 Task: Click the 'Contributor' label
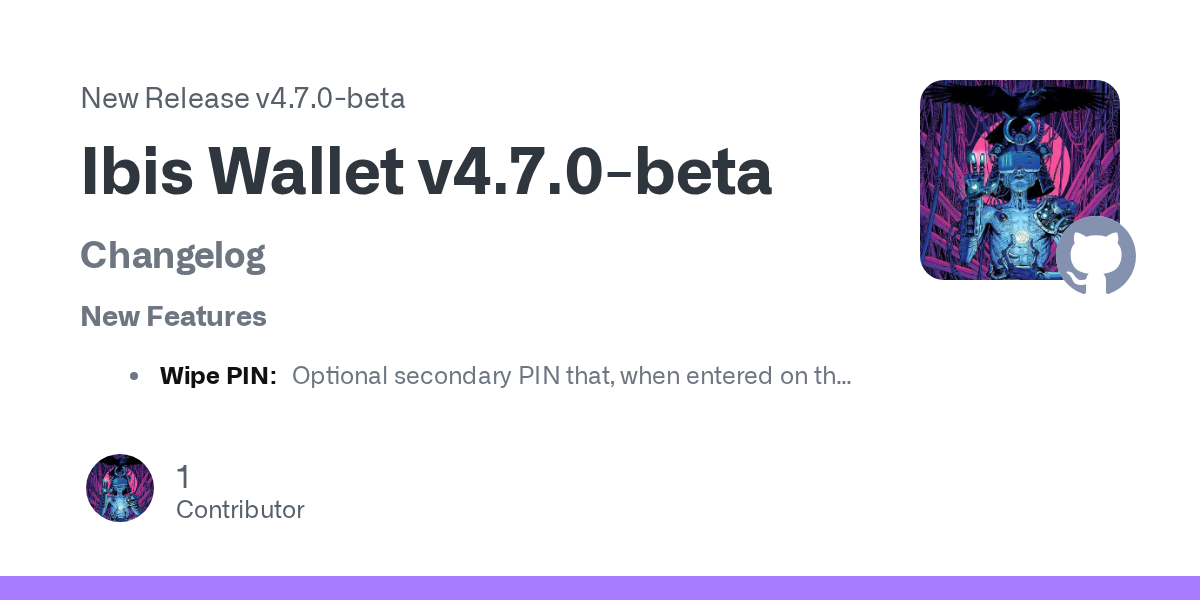click(240, 510)
